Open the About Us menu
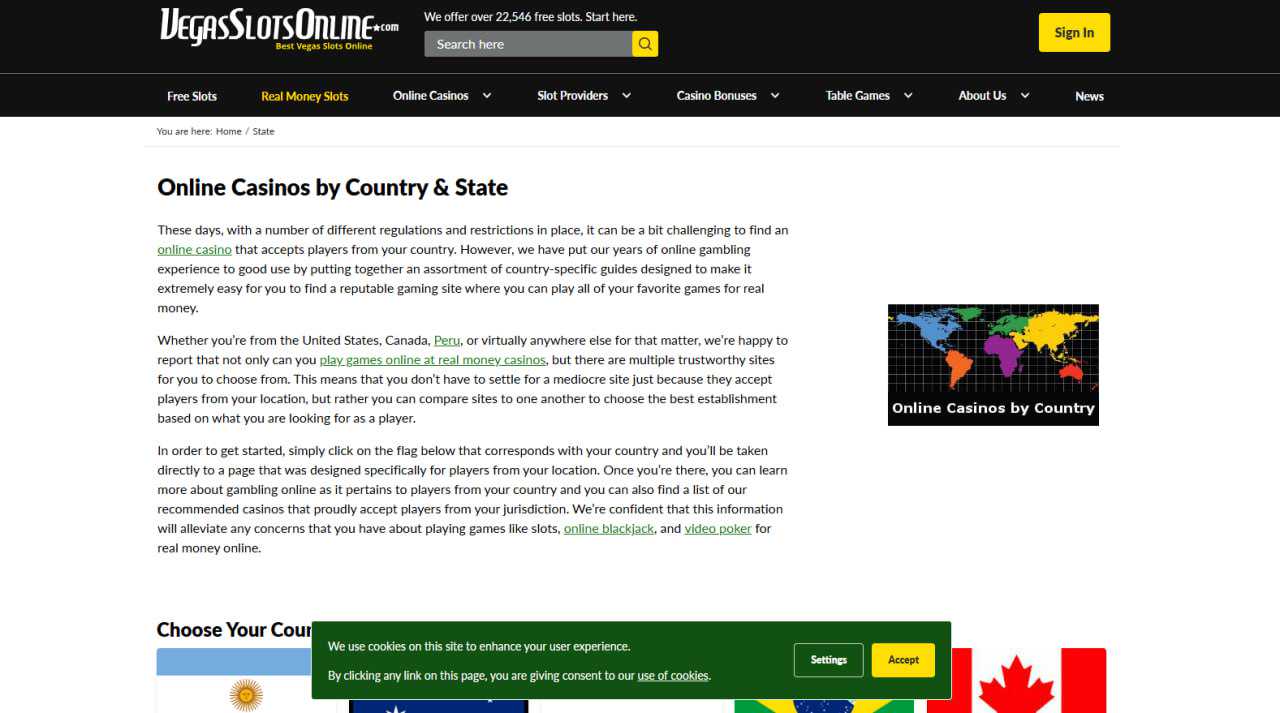The height and width of the screenshot is (713, 1280). pos(982,96)
